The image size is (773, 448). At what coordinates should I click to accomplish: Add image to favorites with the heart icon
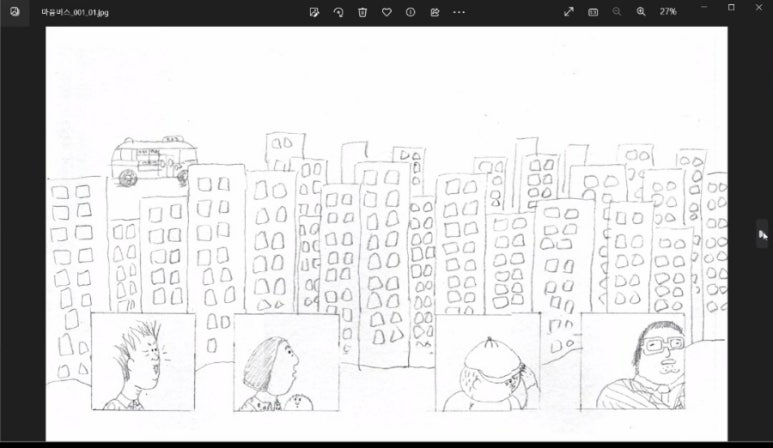tap(386, 12)
